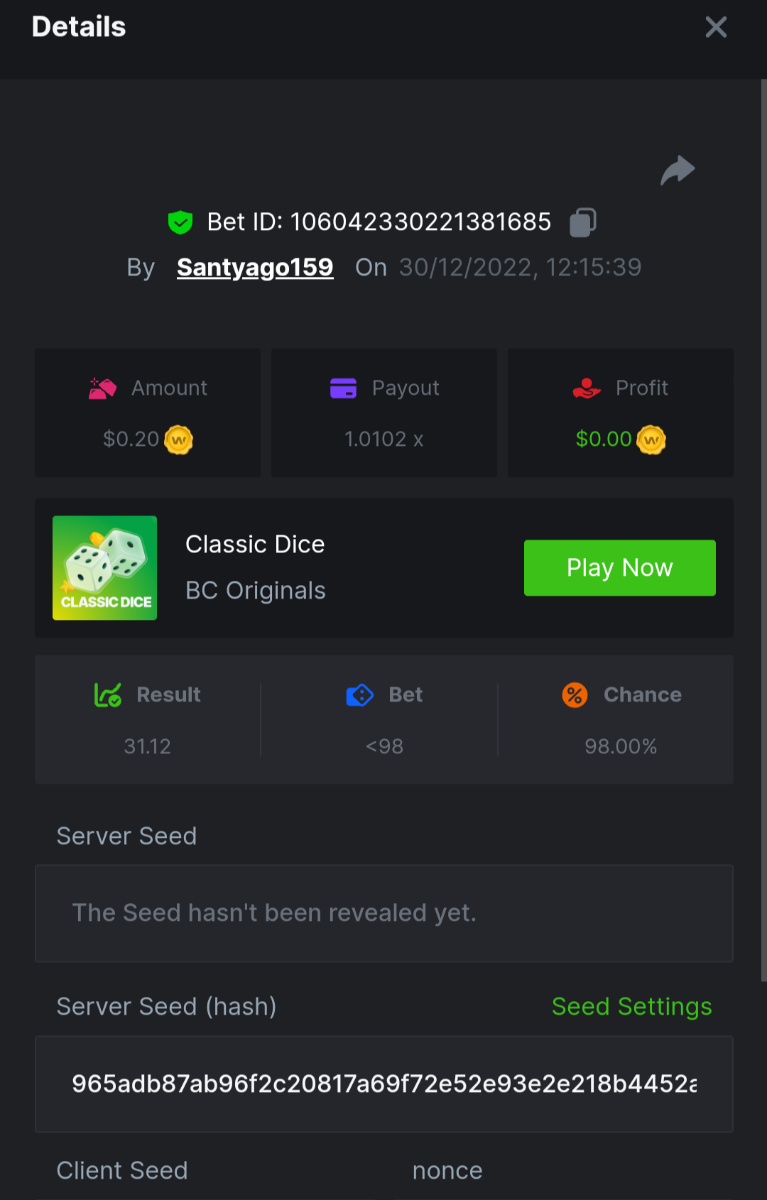Click the unrevealed Server Seed field
Screen dimensions: 767x1200
384,913
